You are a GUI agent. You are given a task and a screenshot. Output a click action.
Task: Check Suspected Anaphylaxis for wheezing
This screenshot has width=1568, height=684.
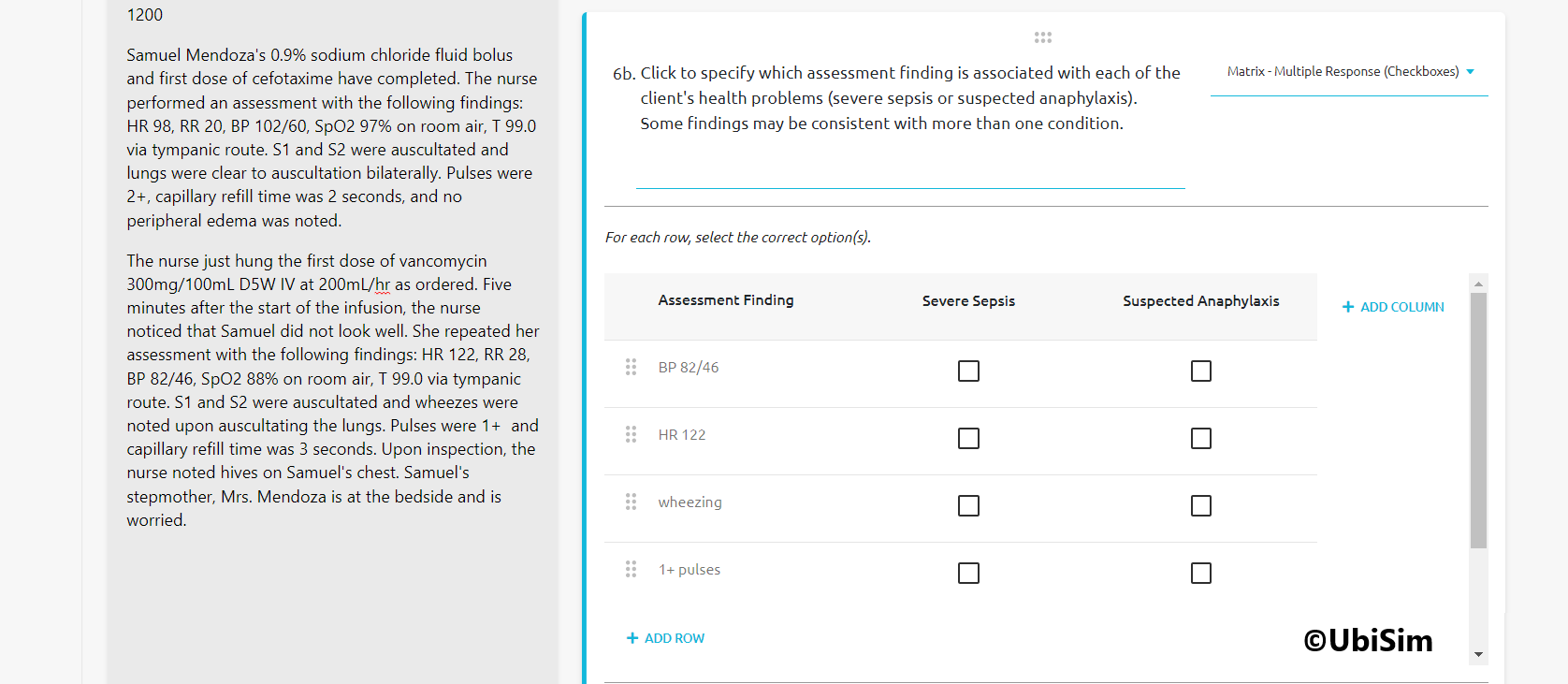[1201, 505]
